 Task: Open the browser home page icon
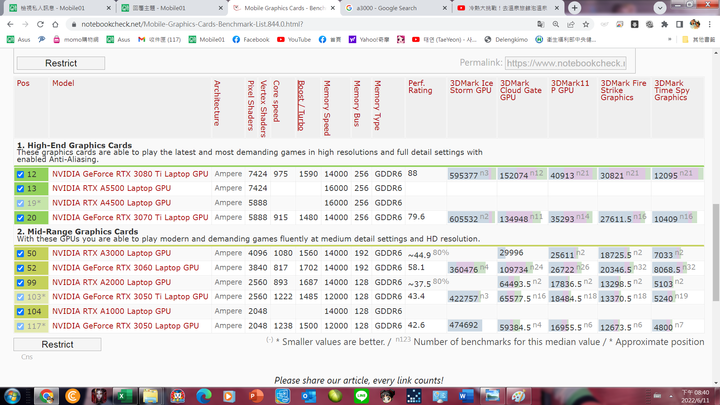(x=55, y=24)
